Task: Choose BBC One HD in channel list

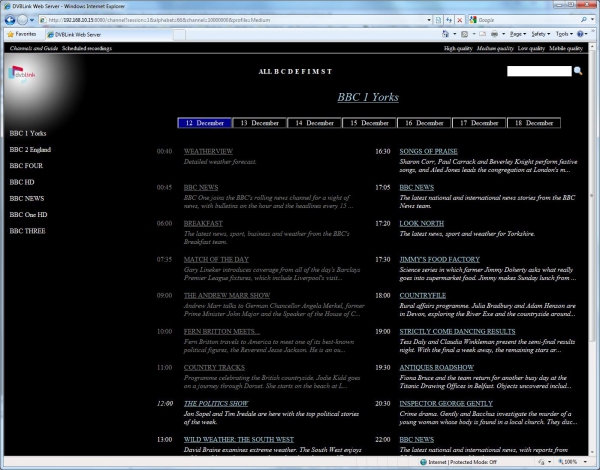Action: [x=28, y=215]
